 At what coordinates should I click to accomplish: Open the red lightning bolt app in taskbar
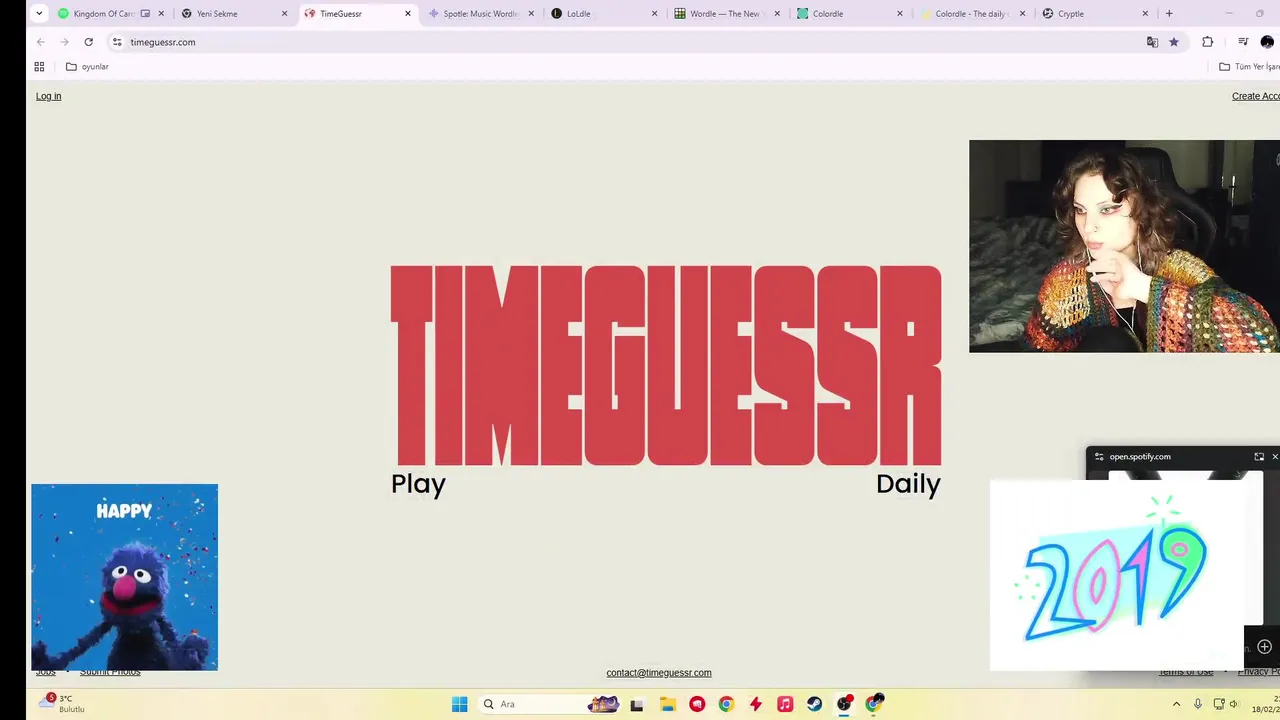[755, 704]
